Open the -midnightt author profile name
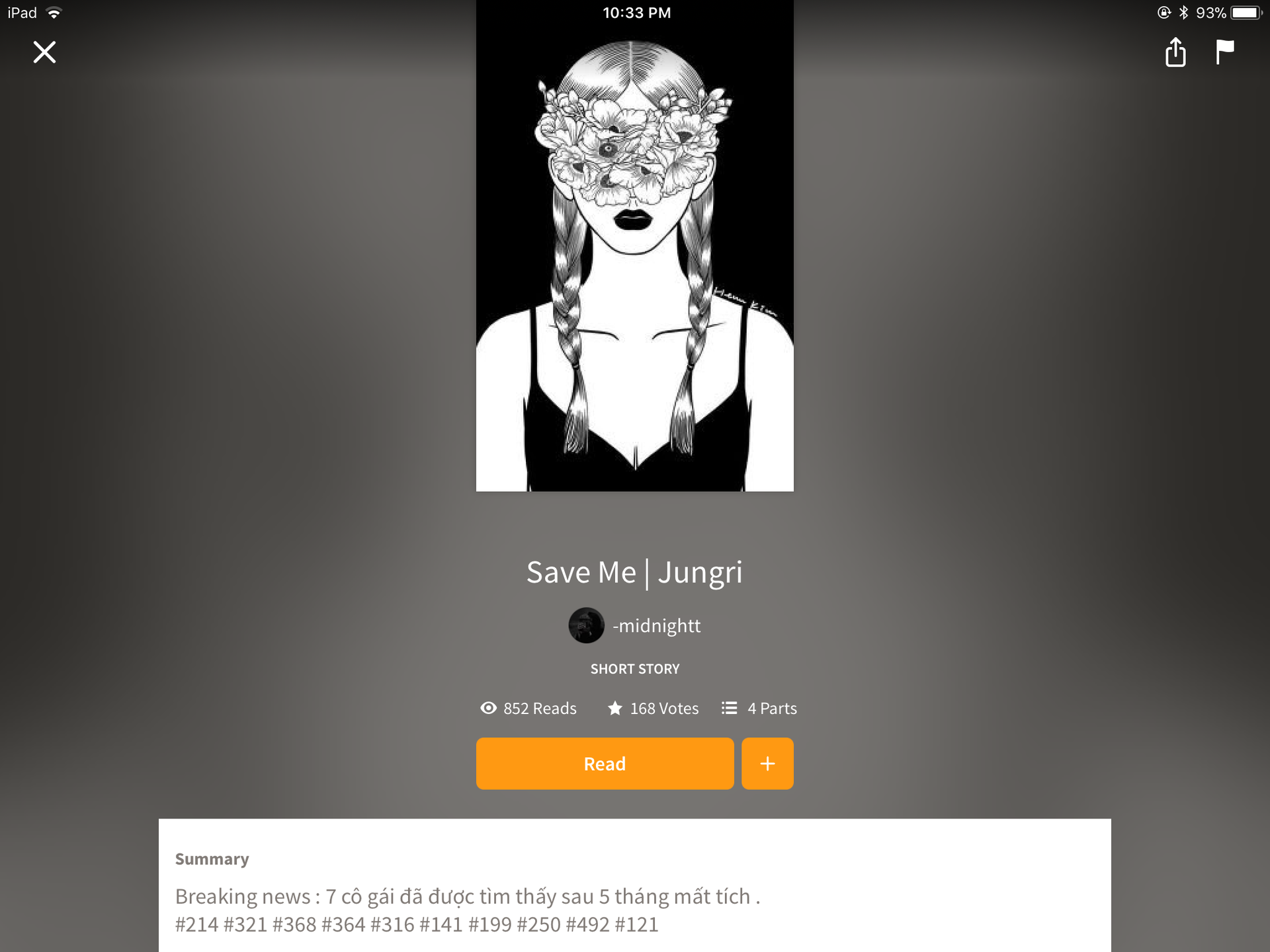The height and width of the screenshot is (952, 1270). click(657, 625)
